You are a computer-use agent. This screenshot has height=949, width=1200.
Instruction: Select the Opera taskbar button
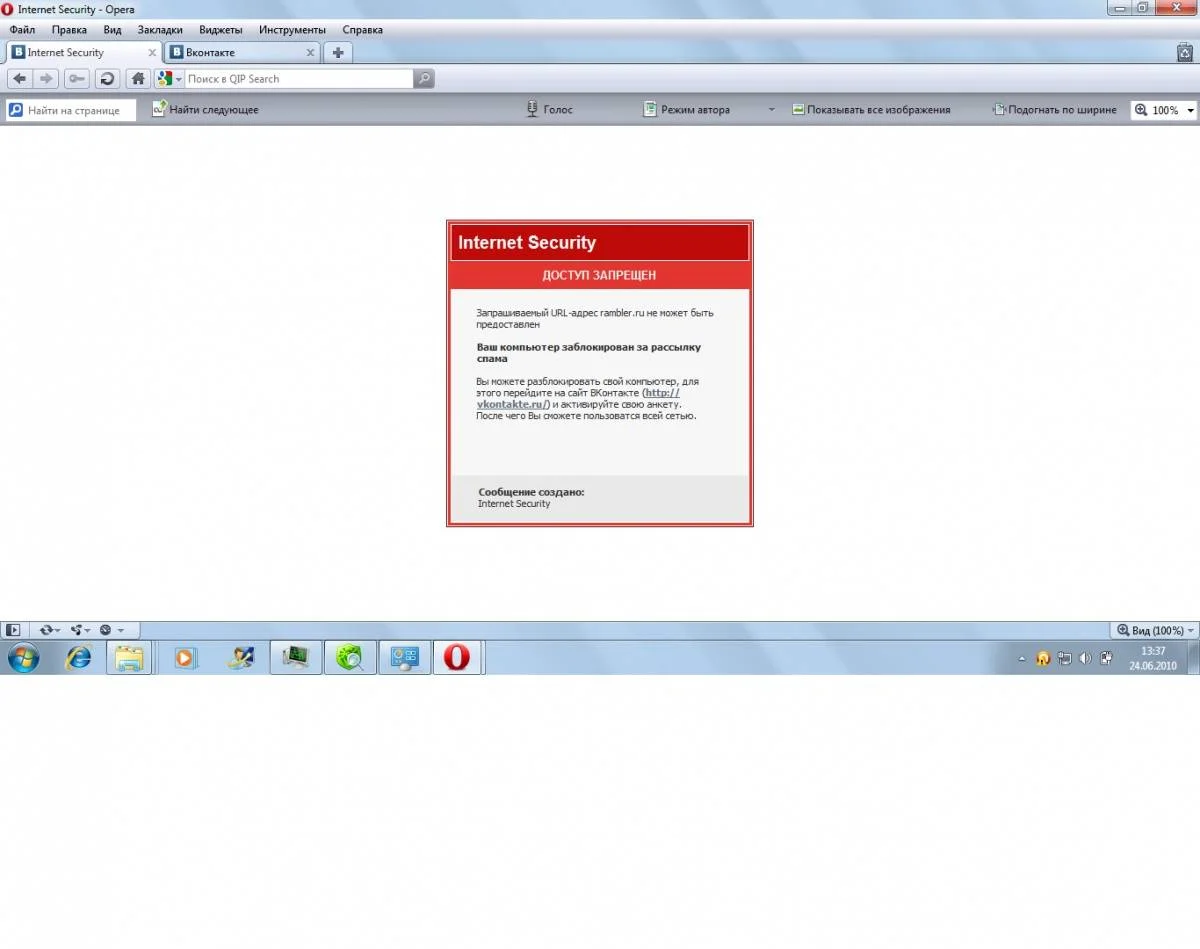pyautogui.click(x=458, y=657)
